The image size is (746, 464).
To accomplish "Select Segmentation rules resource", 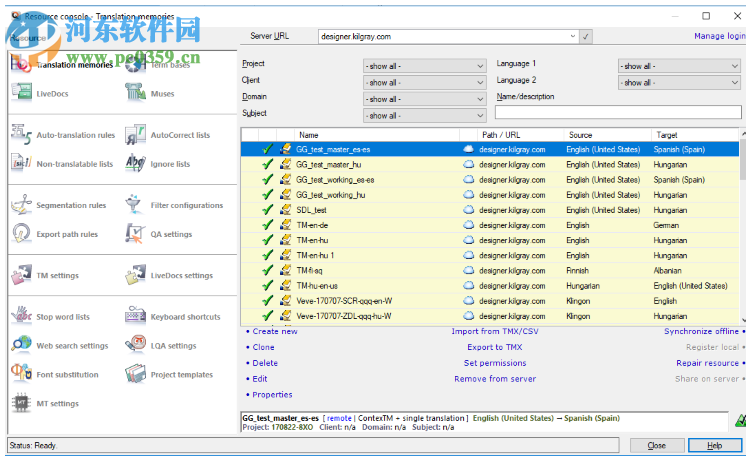I will [70, 206].
